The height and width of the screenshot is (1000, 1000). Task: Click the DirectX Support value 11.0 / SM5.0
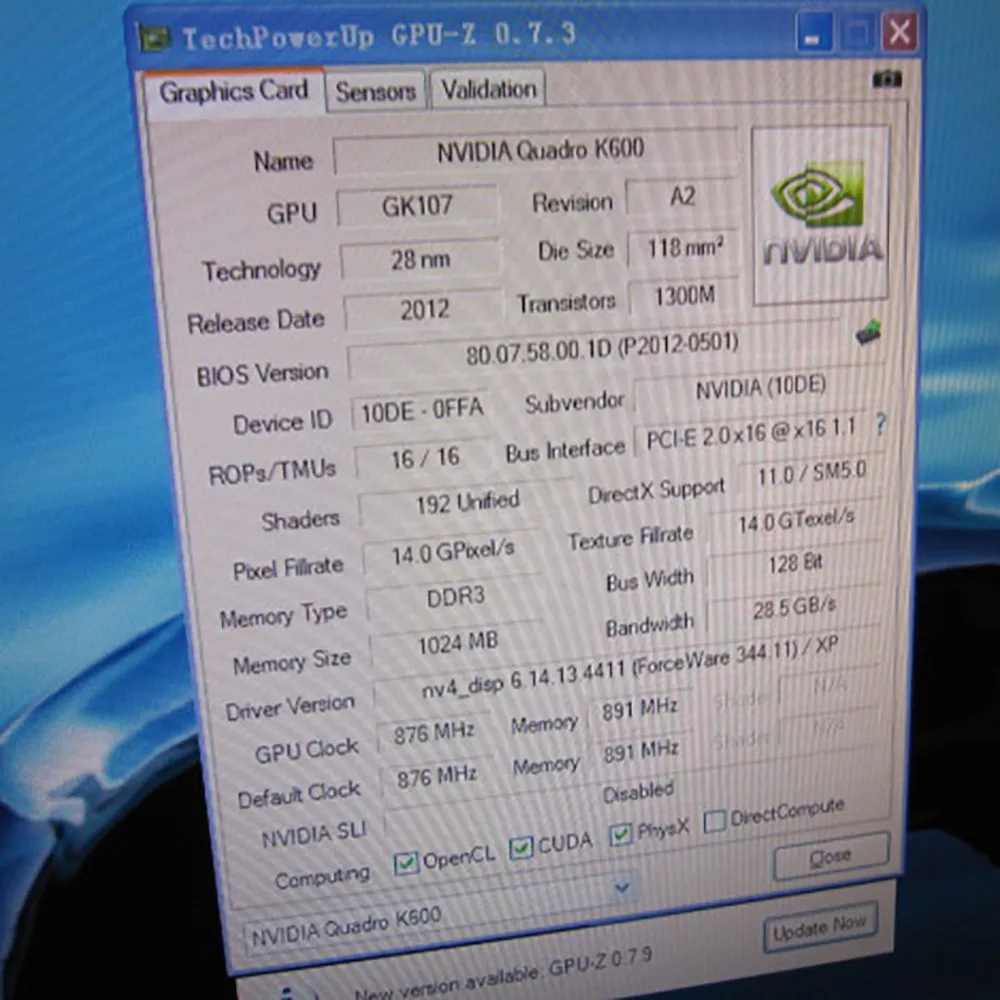(x=811, y=474)
